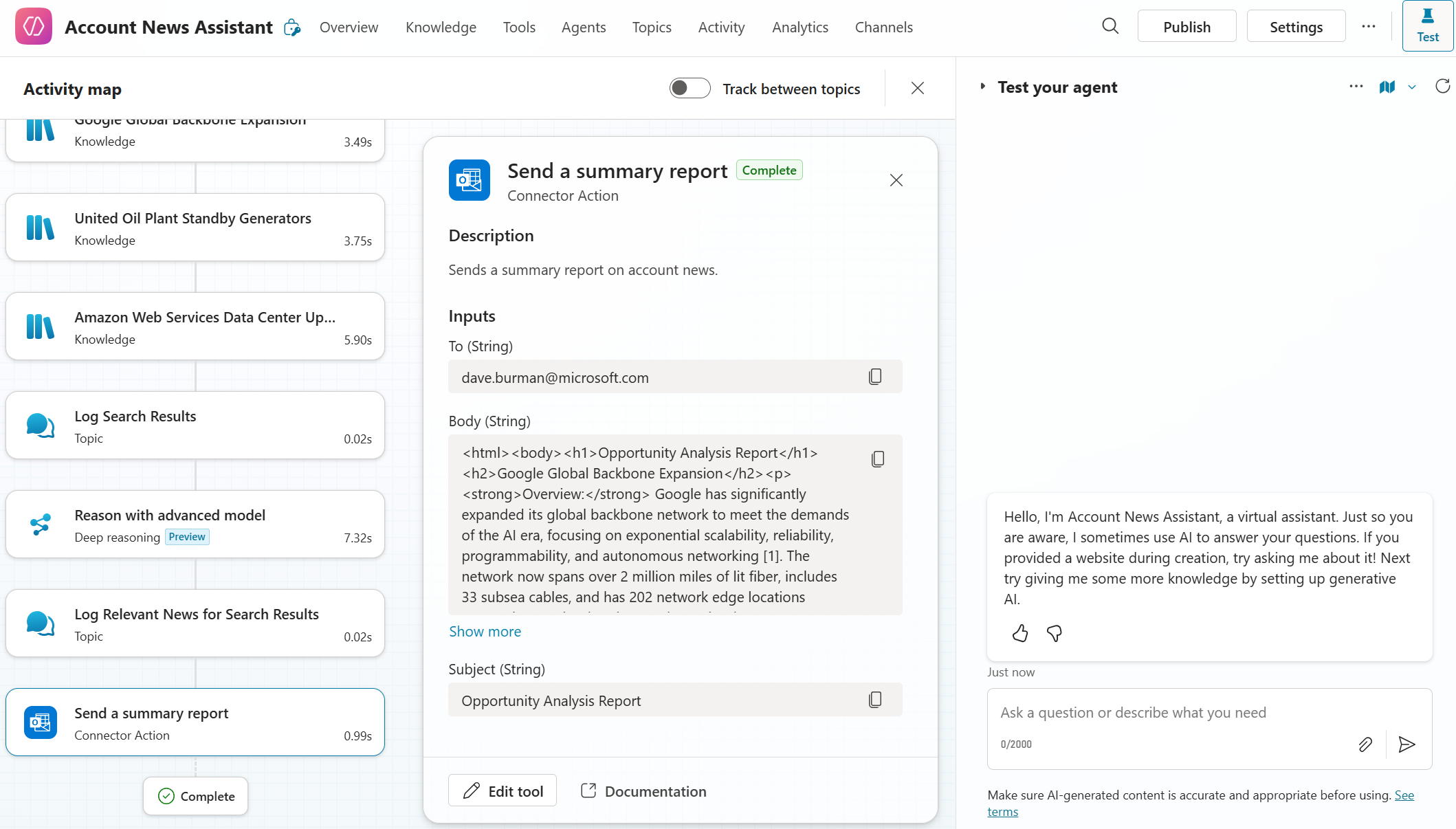Enable Track between topics switch
Screen dimensions: 1456x829
click(x=690, y=89)
